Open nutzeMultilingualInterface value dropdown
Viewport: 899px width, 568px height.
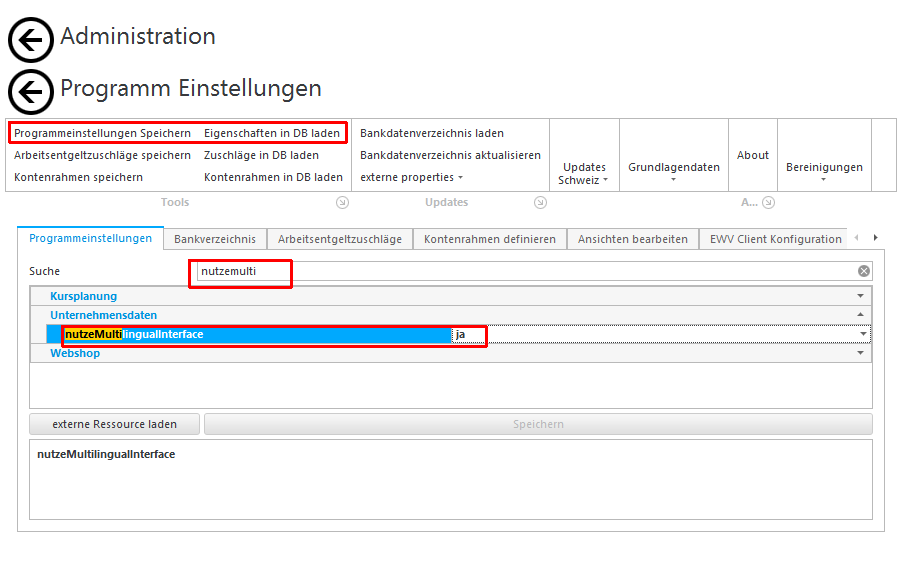click(x=863, y=334)
